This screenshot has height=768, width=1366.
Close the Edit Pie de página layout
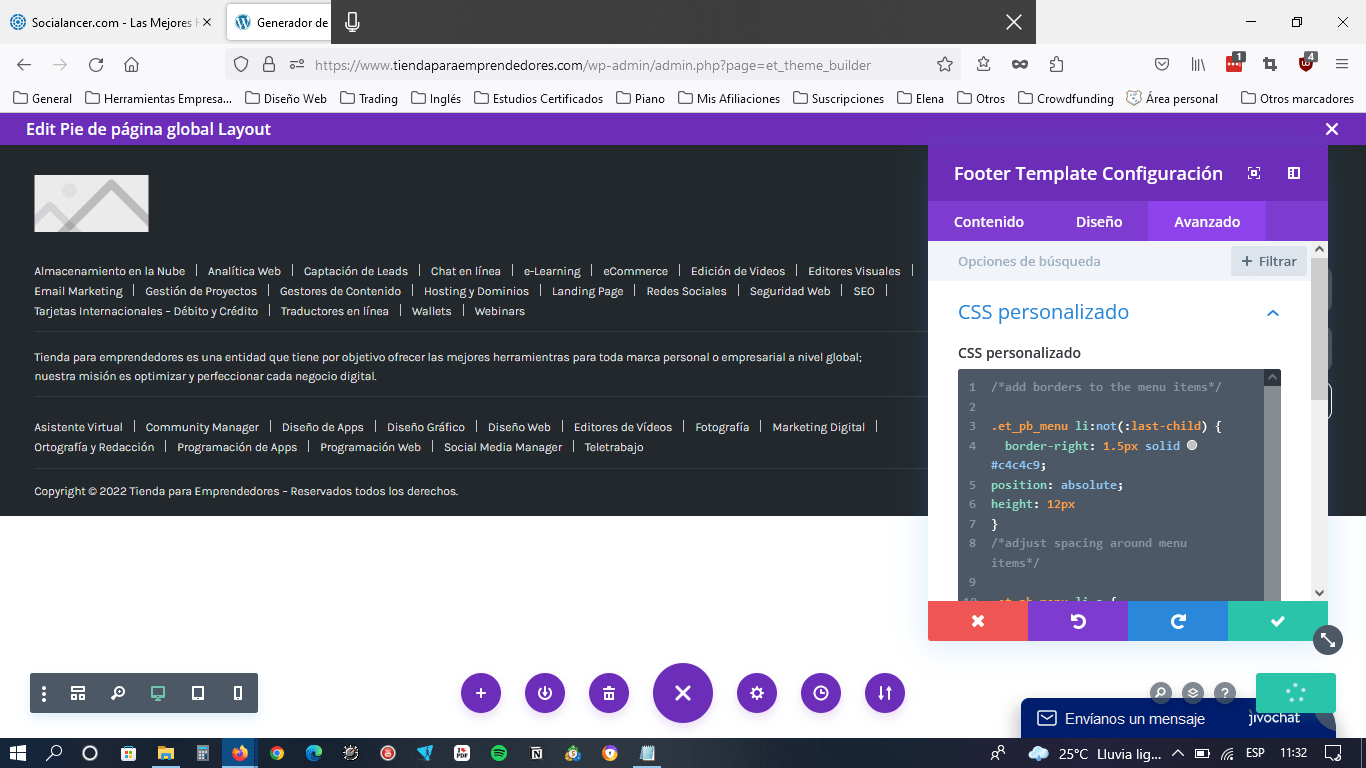1332,129
